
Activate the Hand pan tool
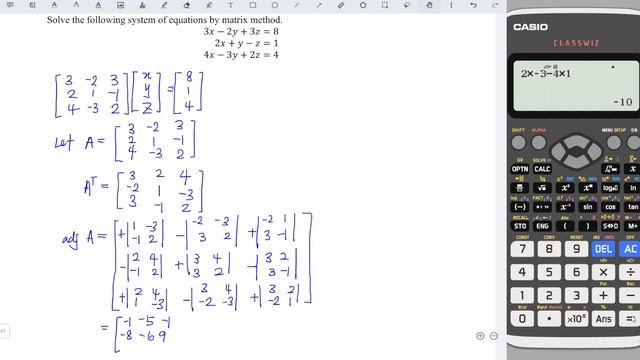pos(429,5)
